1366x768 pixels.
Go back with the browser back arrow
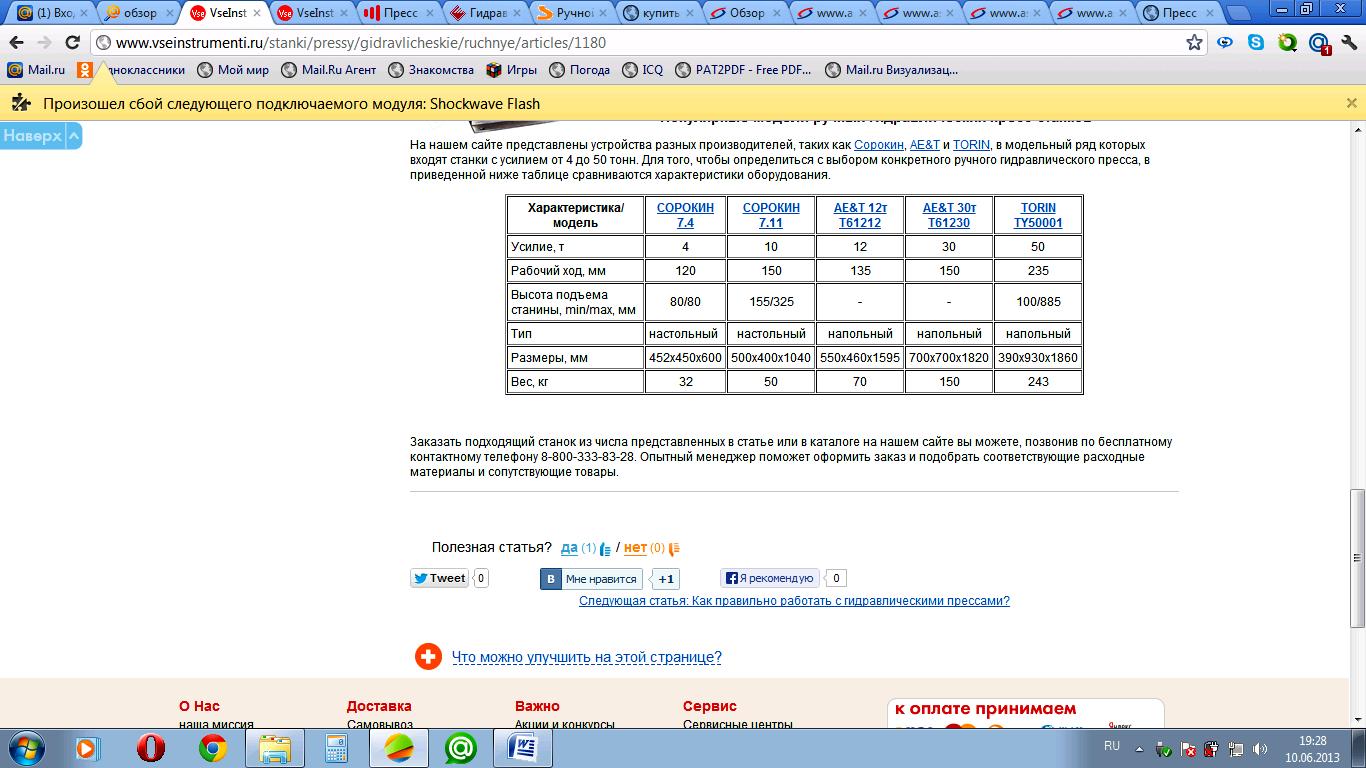[16, 43]
